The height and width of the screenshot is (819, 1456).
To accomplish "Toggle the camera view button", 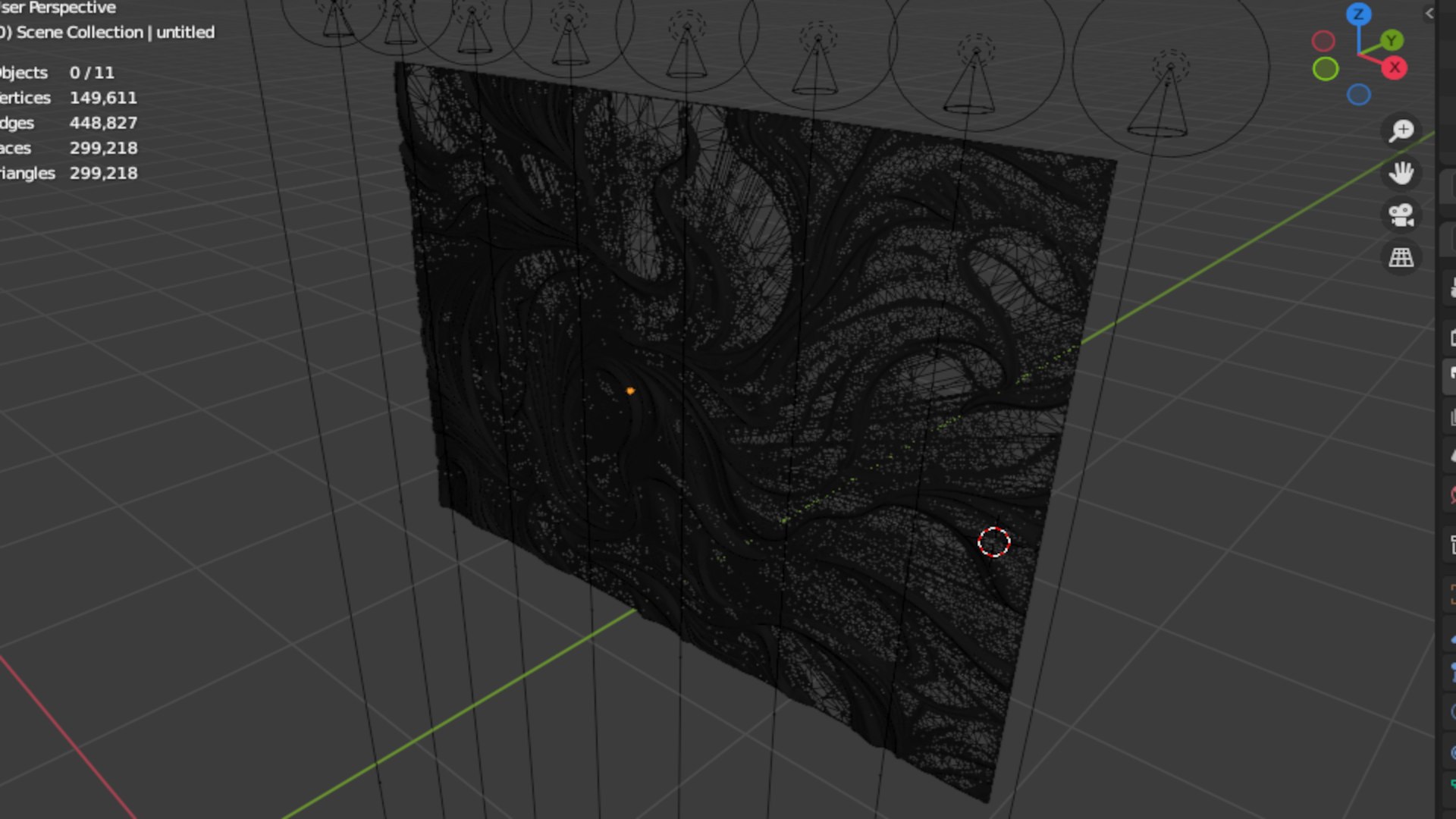I will tap(1401, 215).
